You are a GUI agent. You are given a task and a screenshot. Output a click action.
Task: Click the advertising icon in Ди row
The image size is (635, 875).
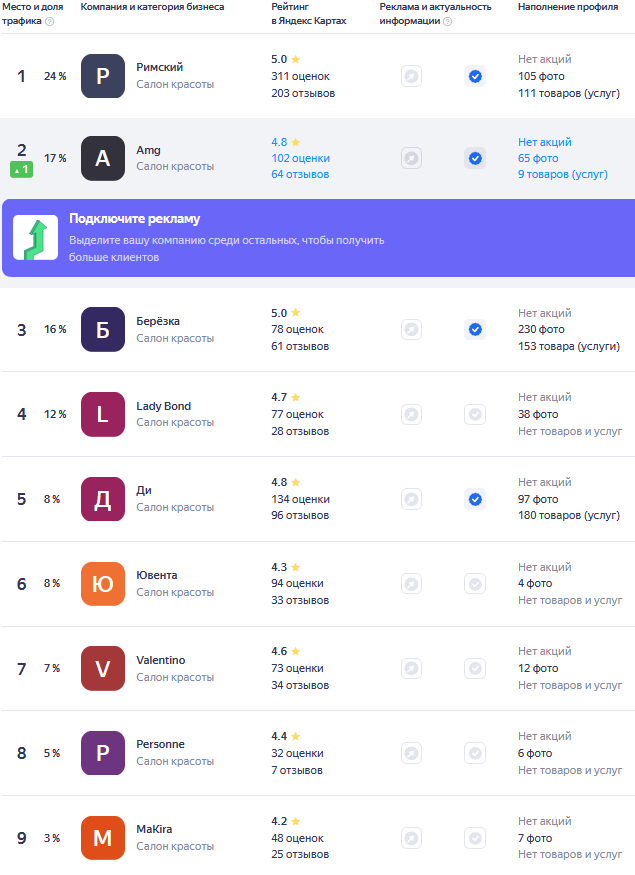tap(411, 499)
